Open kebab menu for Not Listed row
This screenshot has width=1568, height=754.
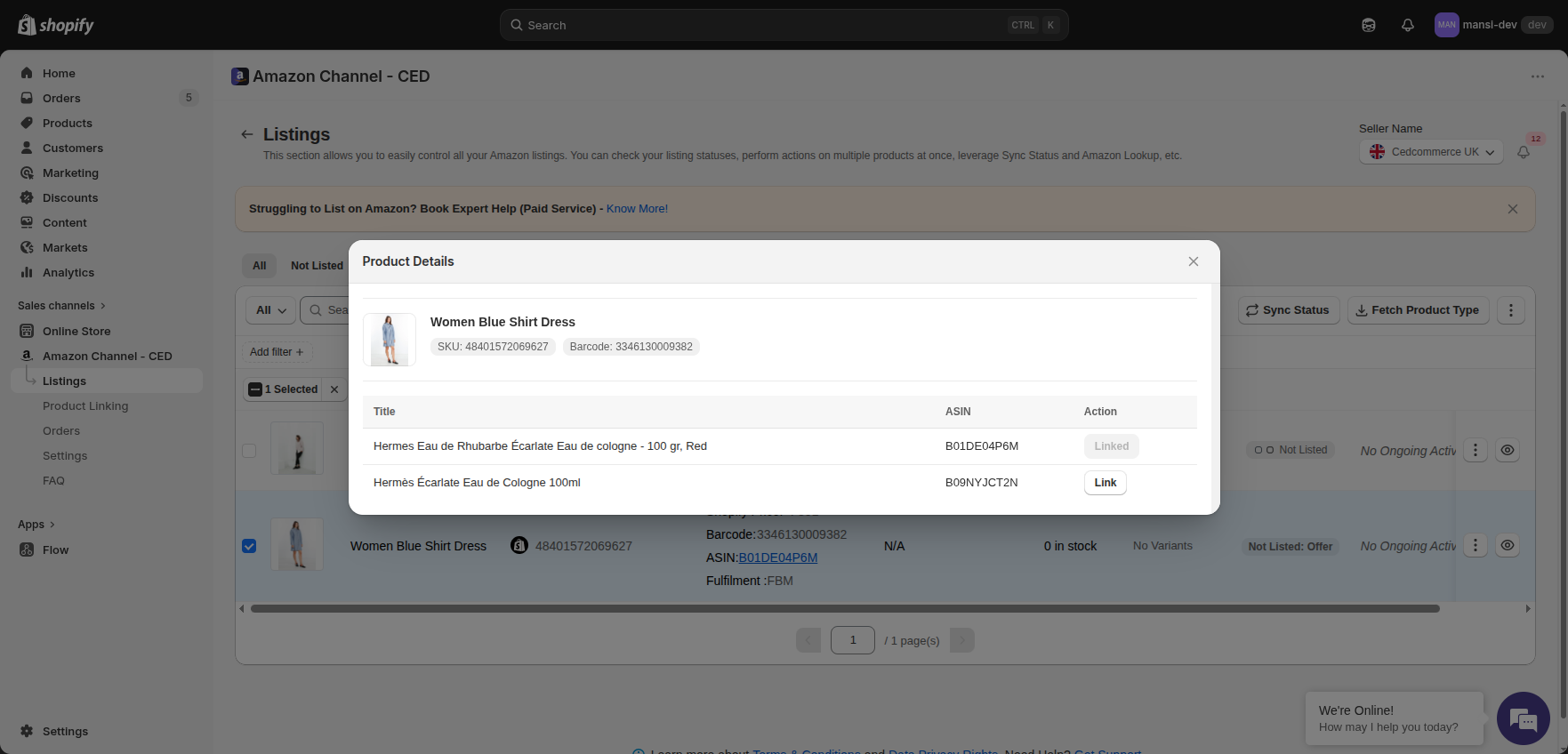(x=1476, y=451)
